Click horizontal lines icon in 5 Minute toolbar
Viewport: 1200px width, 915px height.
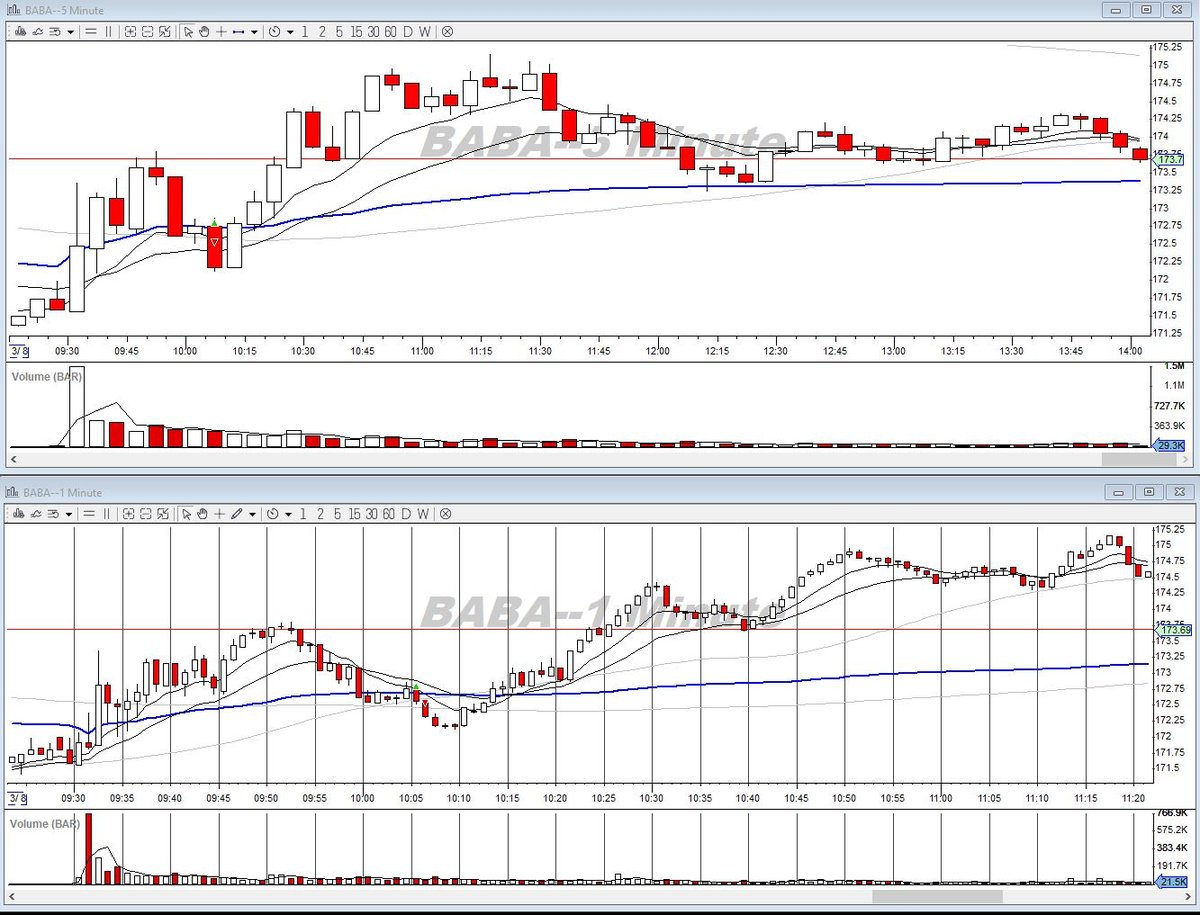(x=90, y=31)
